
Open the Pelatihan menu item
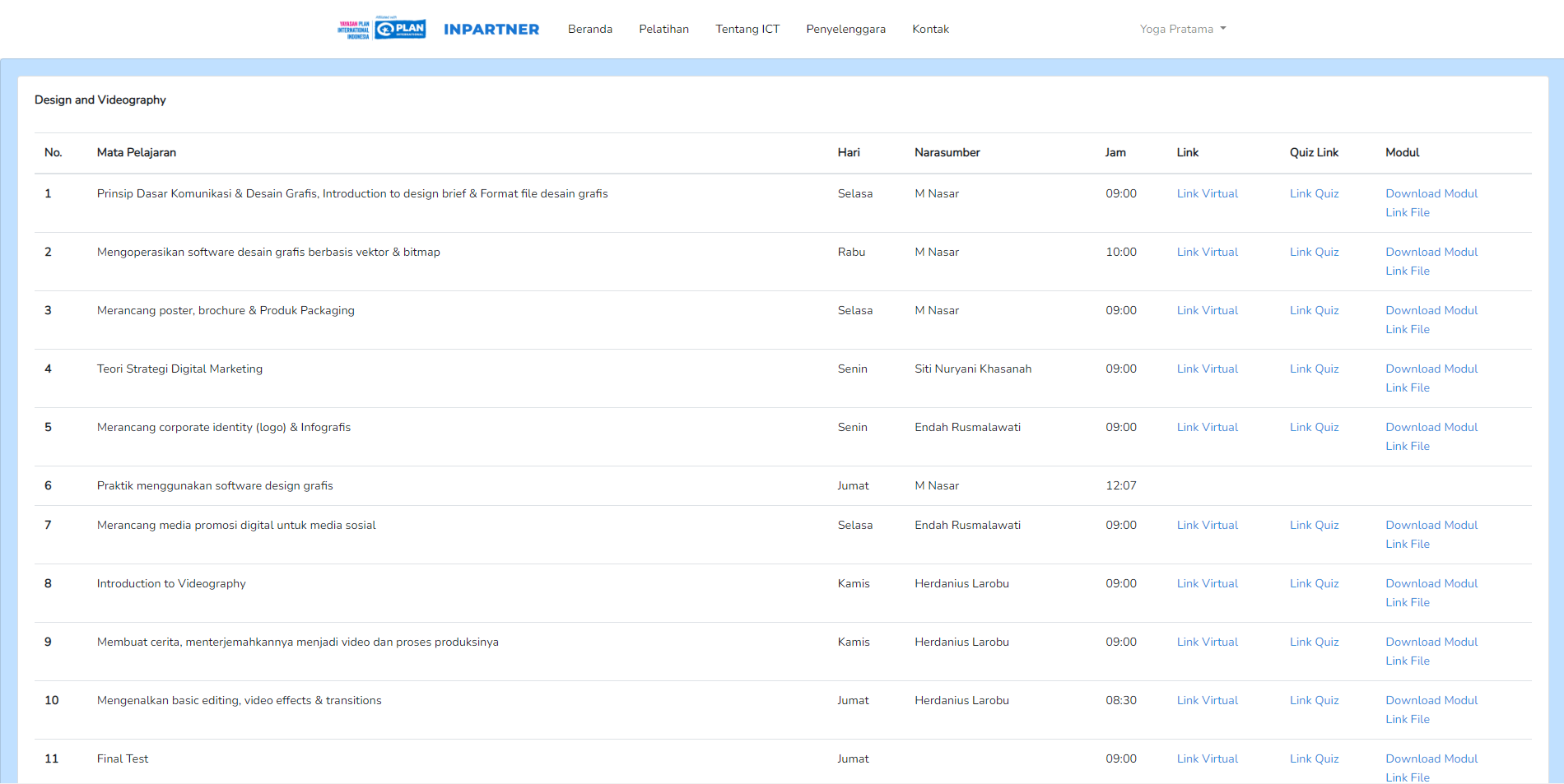tap(663, 29)
